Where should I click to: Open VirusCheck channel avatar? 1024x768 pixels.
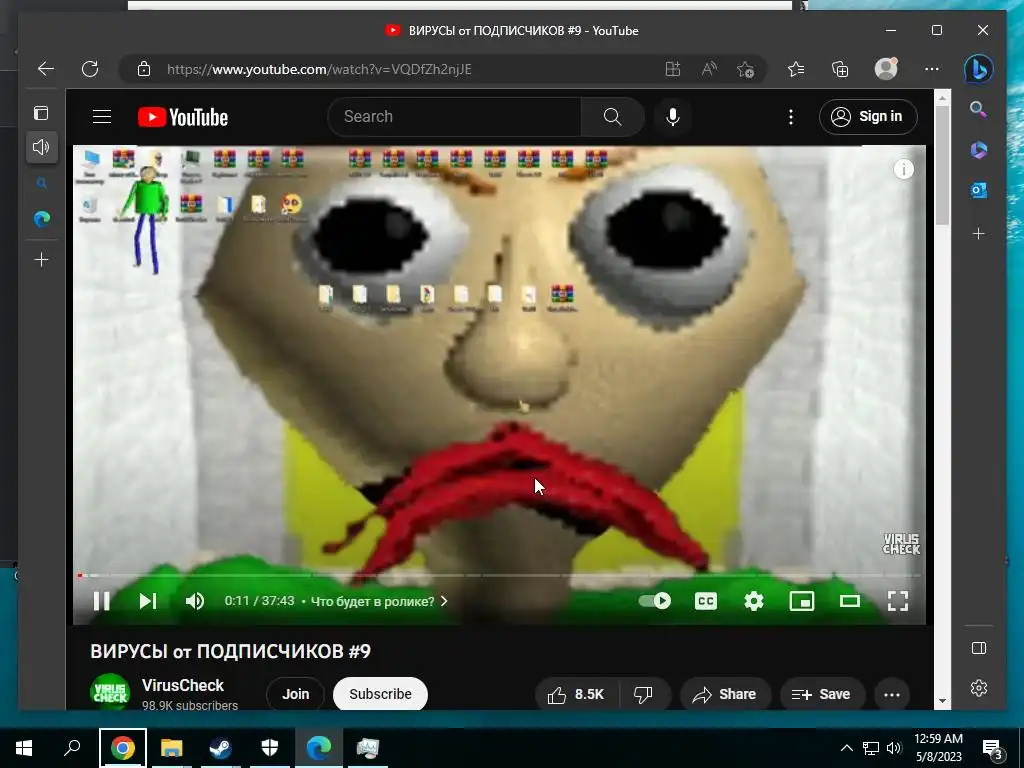pos(110,692)
